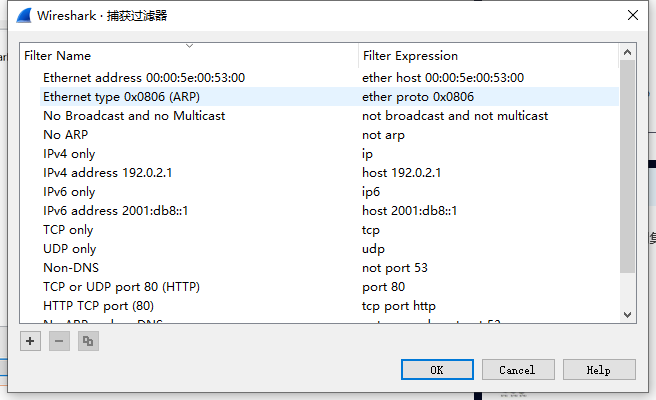Click the Wireshark shark fin logo
Viewport: 656px width, 400px height.
click(24, 15)
